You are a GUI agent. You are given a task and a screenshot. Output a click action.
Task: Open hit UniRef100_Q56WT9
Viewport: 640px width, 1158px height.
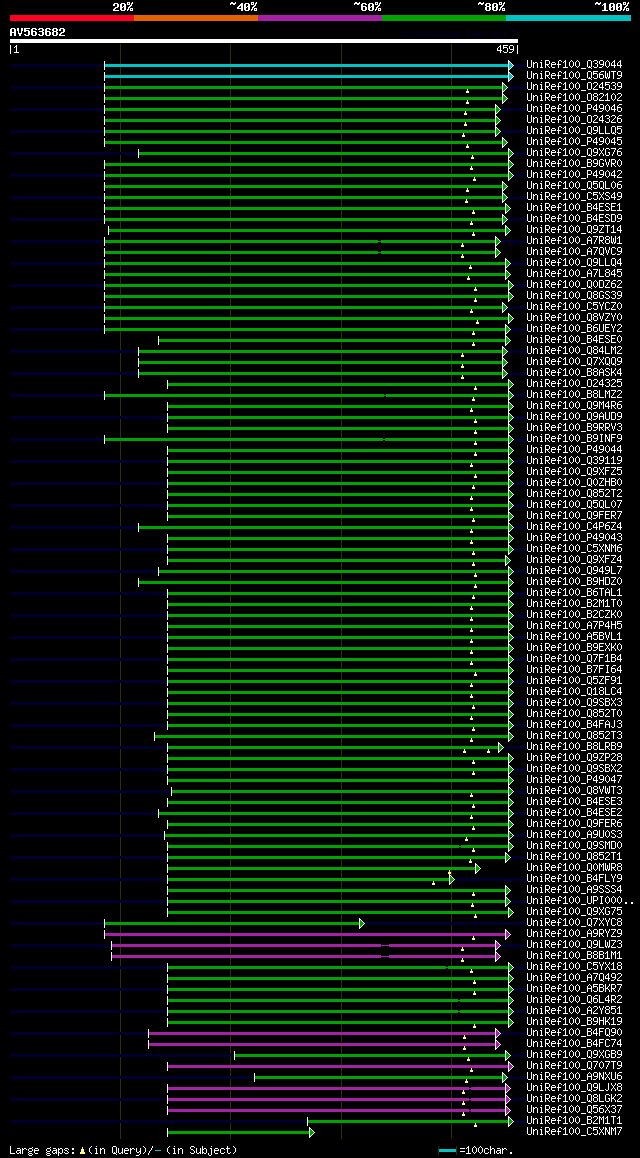pos(574,75)
